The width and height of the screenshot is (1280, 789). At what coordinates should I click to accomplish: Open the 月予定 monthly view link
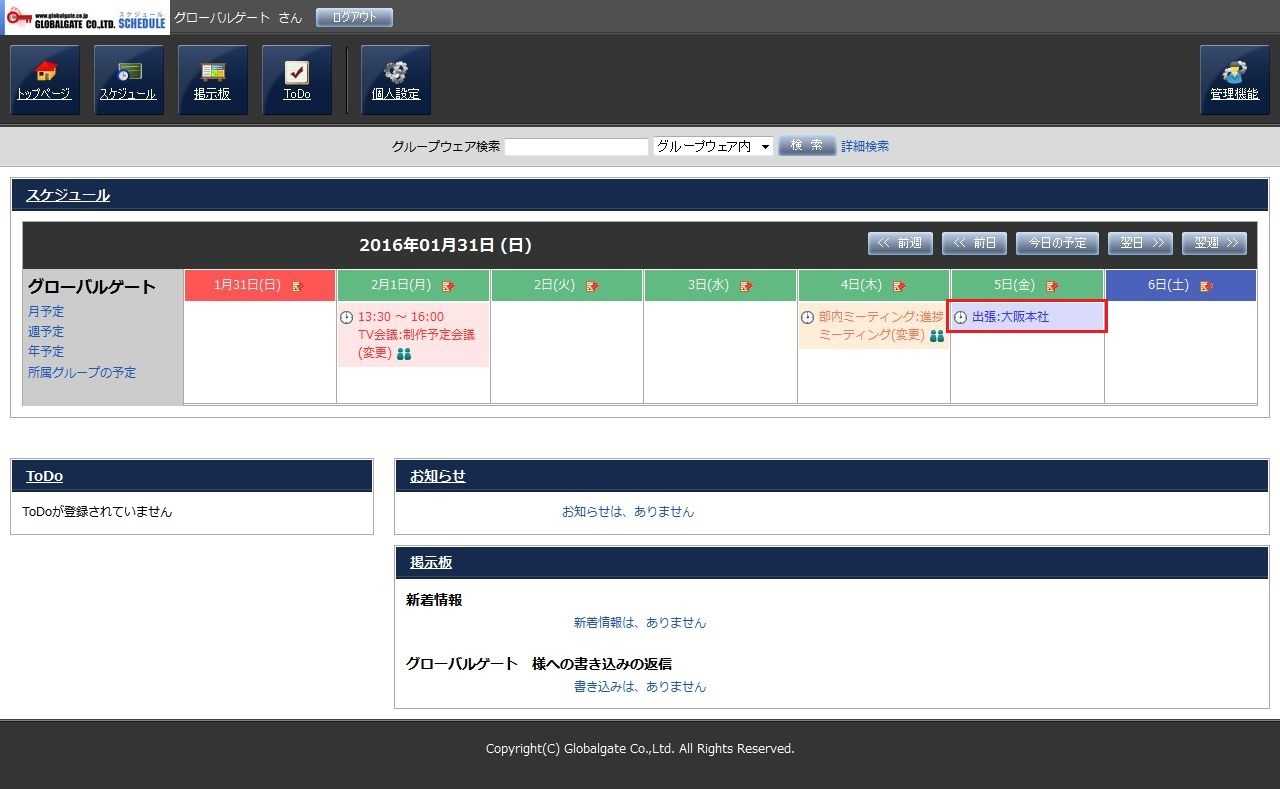pyautogui.click(x=46, y=312)
